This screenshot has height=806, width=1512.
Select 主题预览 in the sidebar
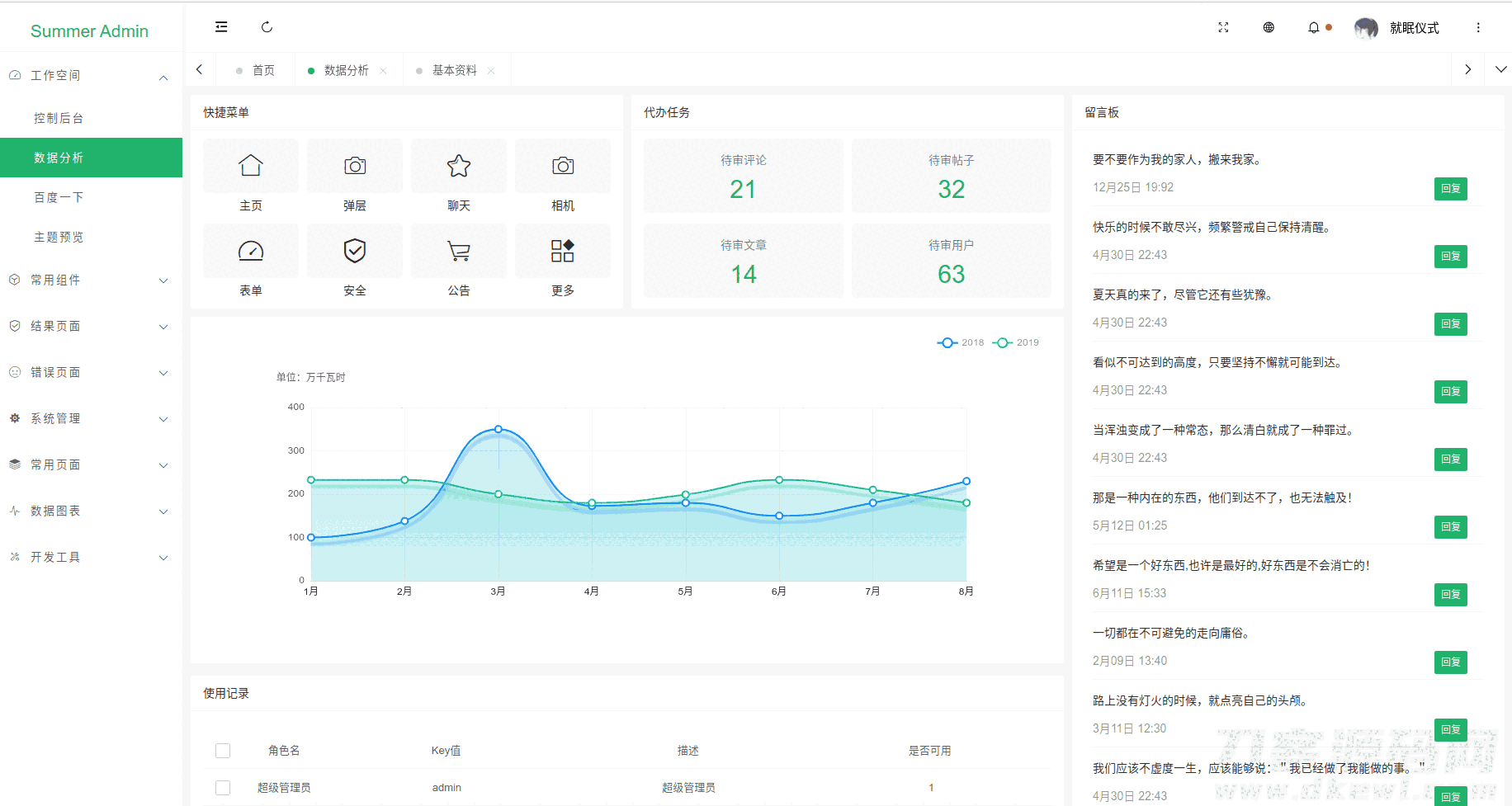[x=58, y=237]
